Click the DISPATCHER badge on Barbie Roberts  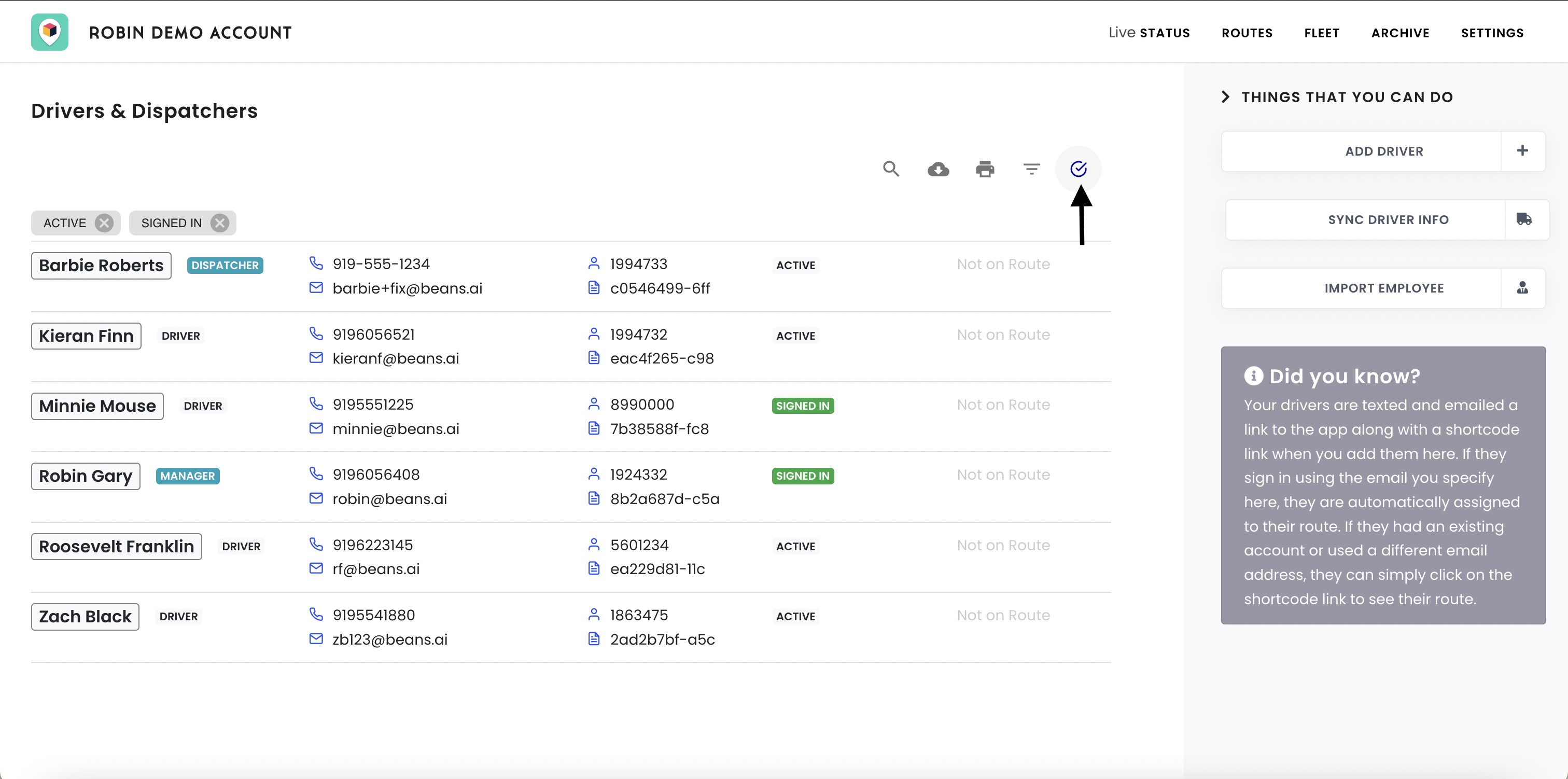225,266
